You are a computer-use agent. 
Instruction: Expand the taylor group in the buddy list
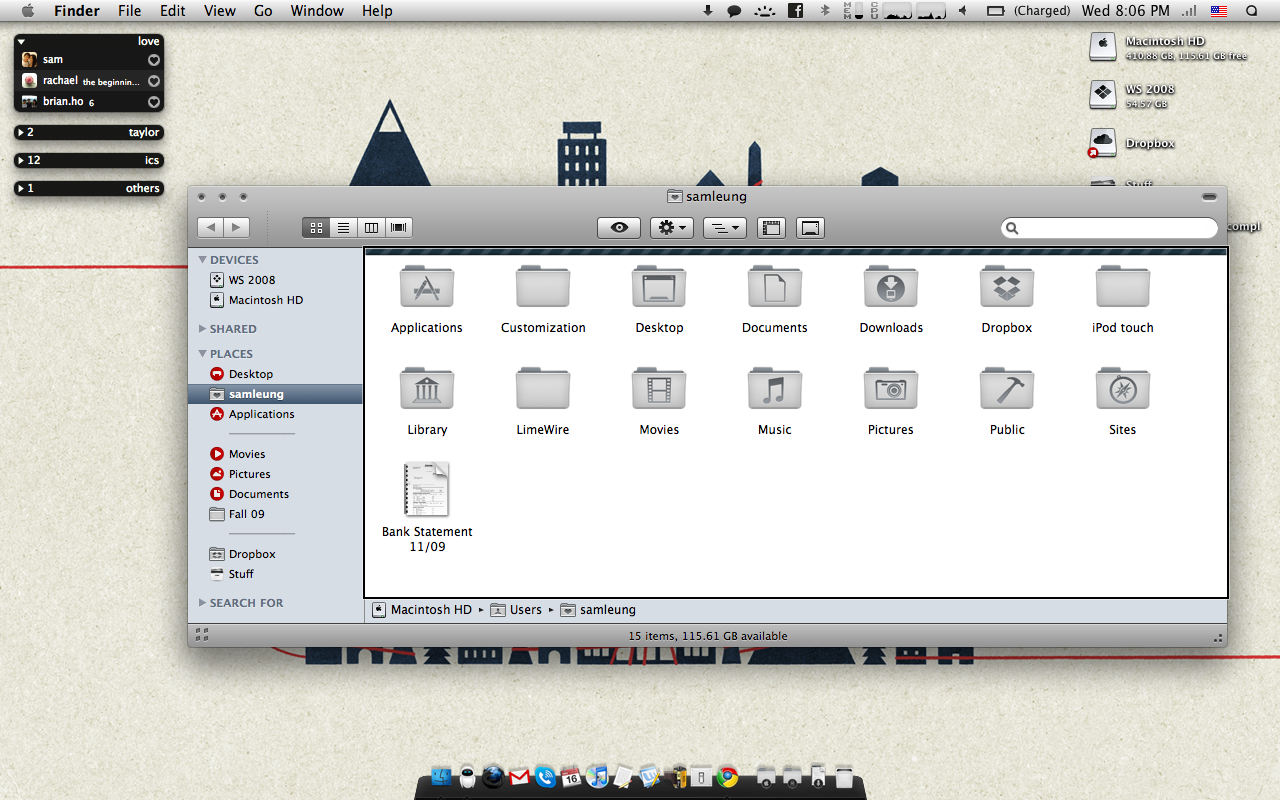[x=20, y=132]
